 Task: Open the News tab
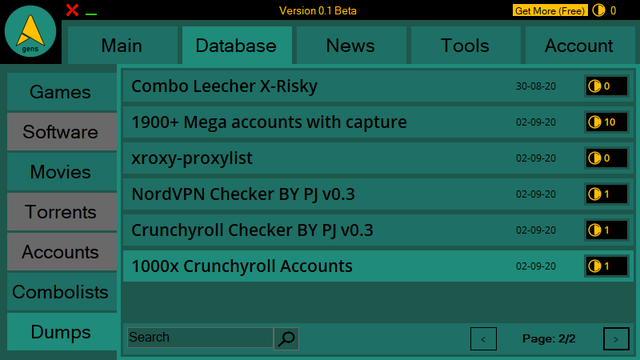(351, 45)
